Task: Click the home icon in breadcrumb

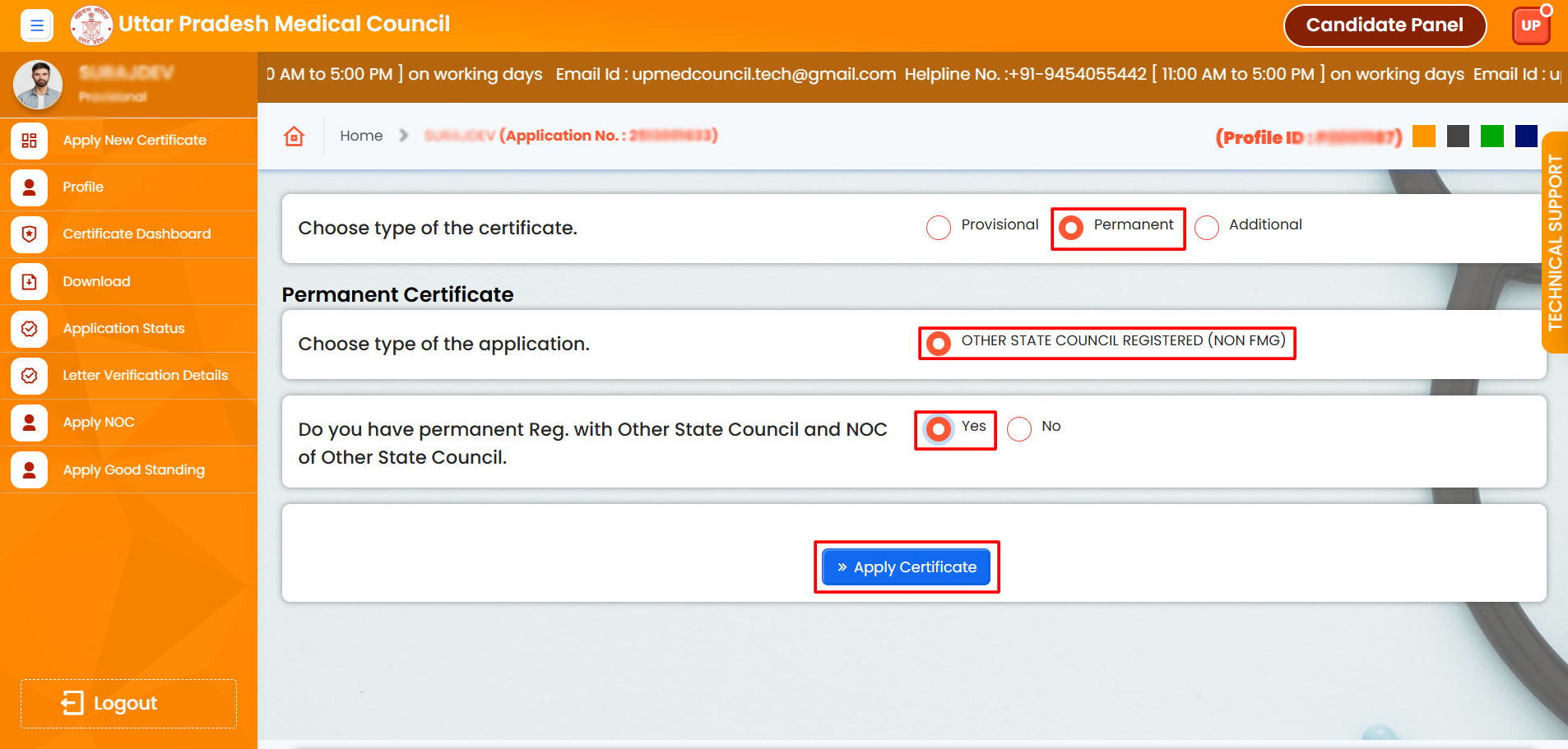Action: click(294, 136)
